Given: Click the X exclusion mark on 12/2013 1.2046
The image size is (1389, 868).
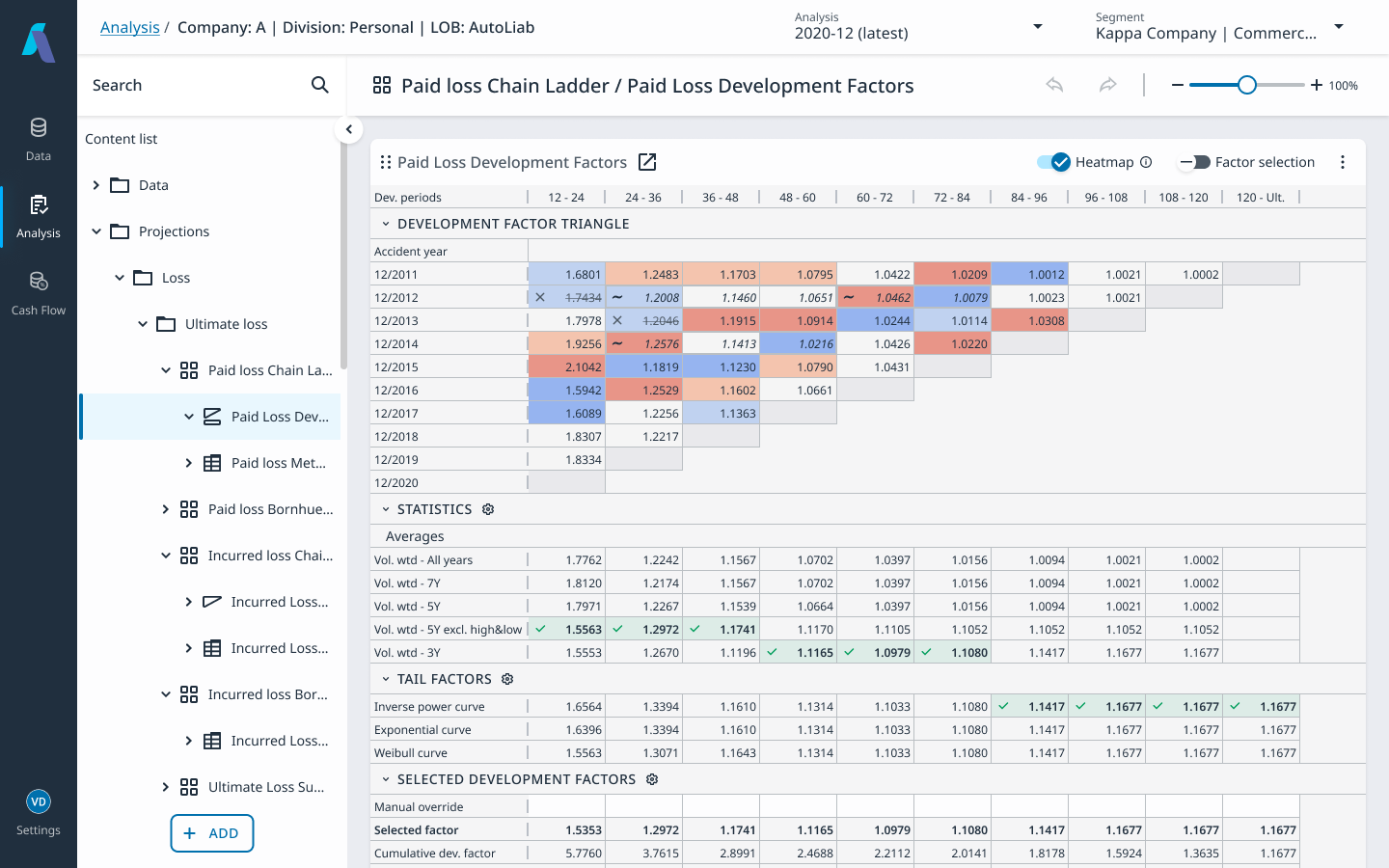Looking at the screenshot, I should pyautogui.click(x=617, y=320).
